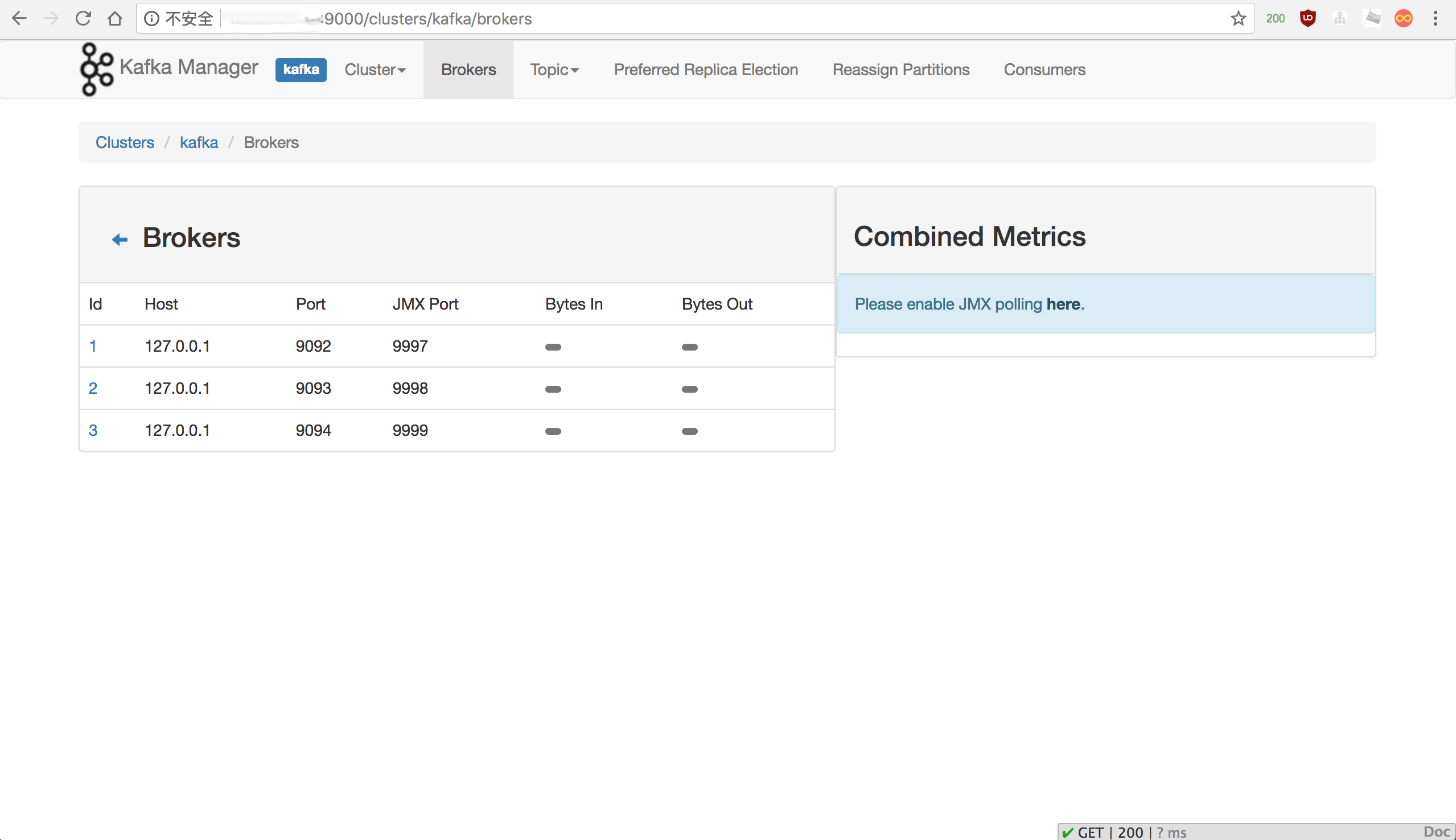Open the uBlock Origin shield extension
1456x840 pixels.
(1307, 18)
